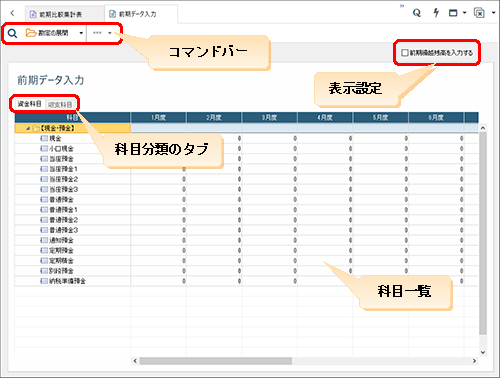Click the window layout icon

[453, 13]
